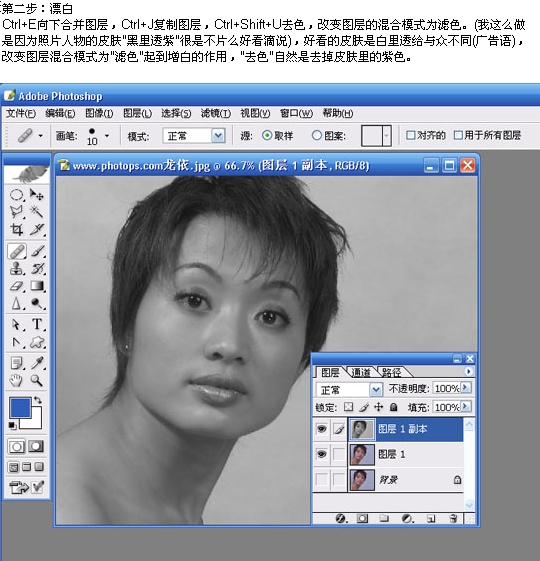Select the Polygonal Lasso tool
Viewport: 540px width, 561px height.
[16, 212]
